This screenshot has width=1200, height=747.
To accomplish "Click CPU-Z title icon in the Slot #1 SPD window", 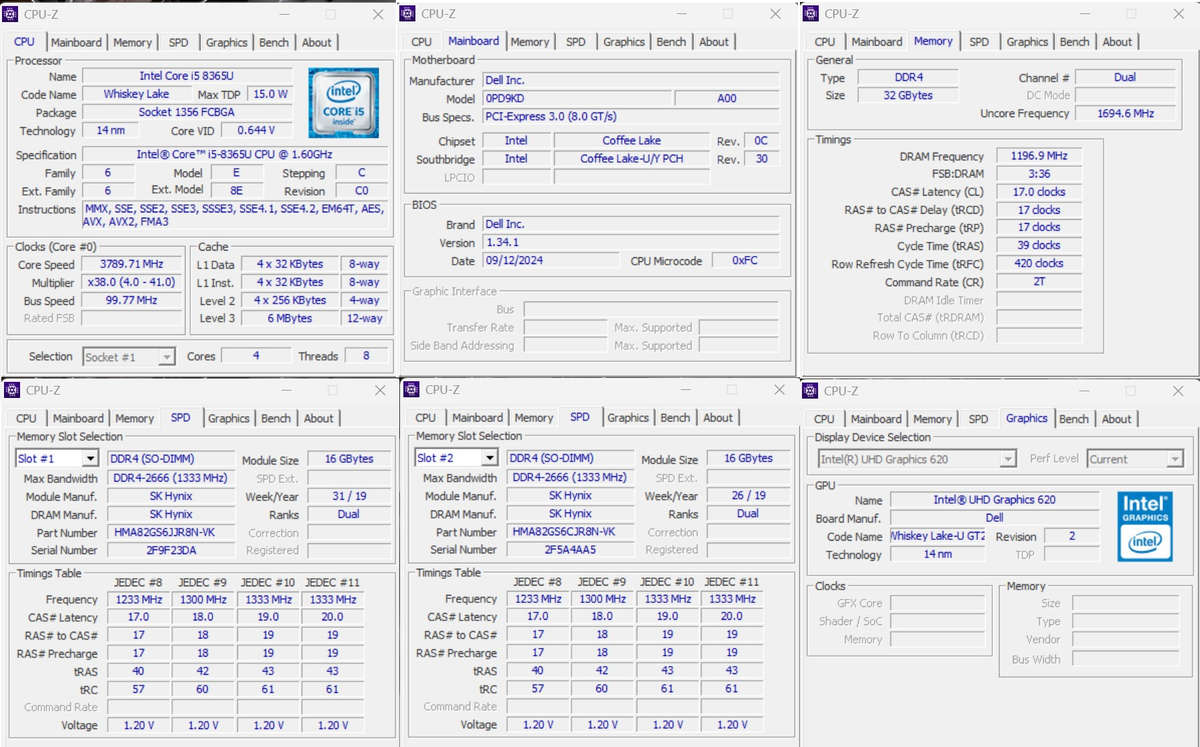I will point(12,390).
